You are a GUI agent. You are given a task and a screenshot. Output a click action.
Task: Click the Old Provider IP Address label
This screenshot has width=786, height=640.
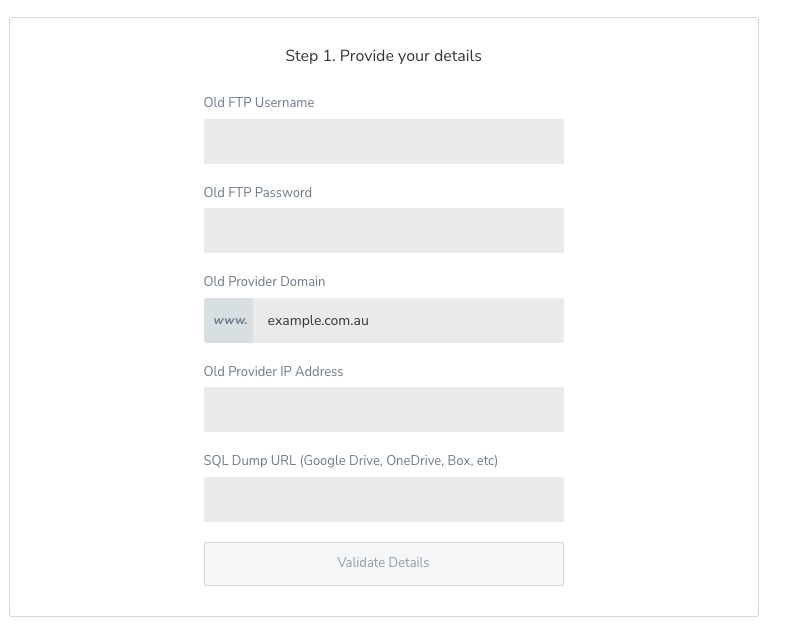[x=273, y=371]
